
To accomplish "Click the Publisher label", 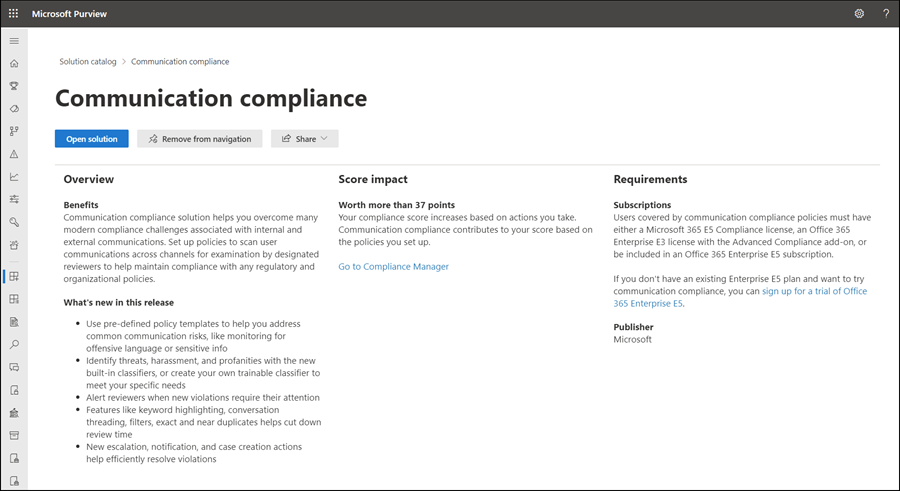I will (633, 327).
